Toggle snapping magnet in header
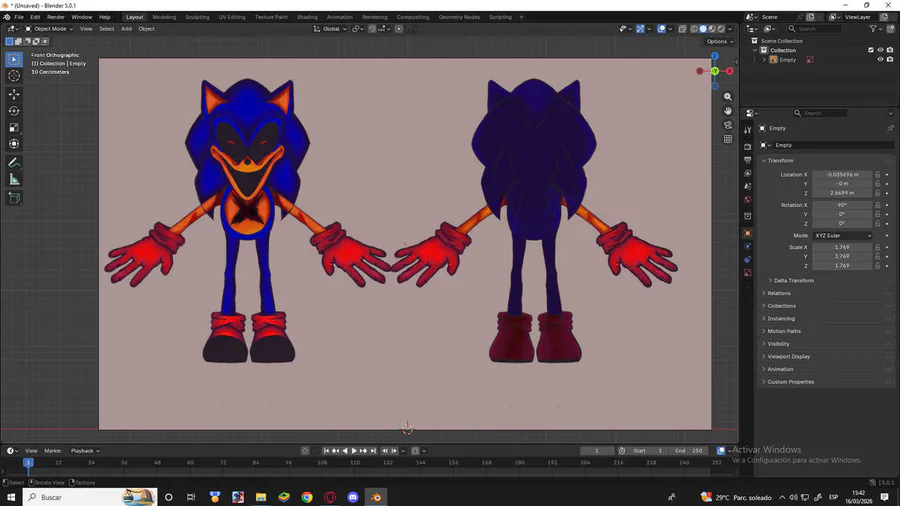The width and height of the screenshot is (900, 506). [x=372, y=29]
